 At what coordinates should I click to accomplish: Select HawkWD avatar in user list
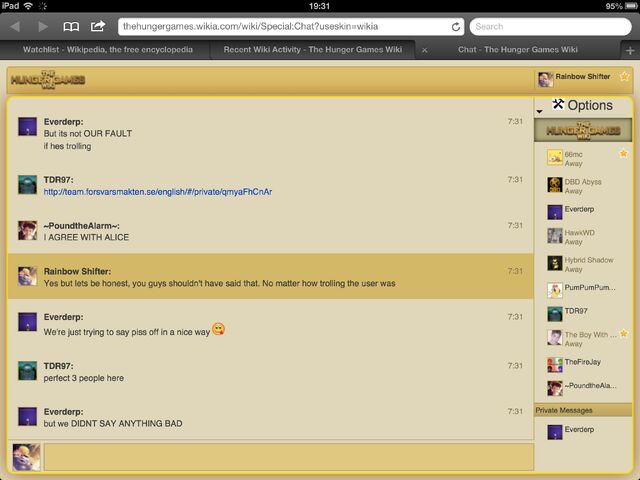click(x=555, y=236)
